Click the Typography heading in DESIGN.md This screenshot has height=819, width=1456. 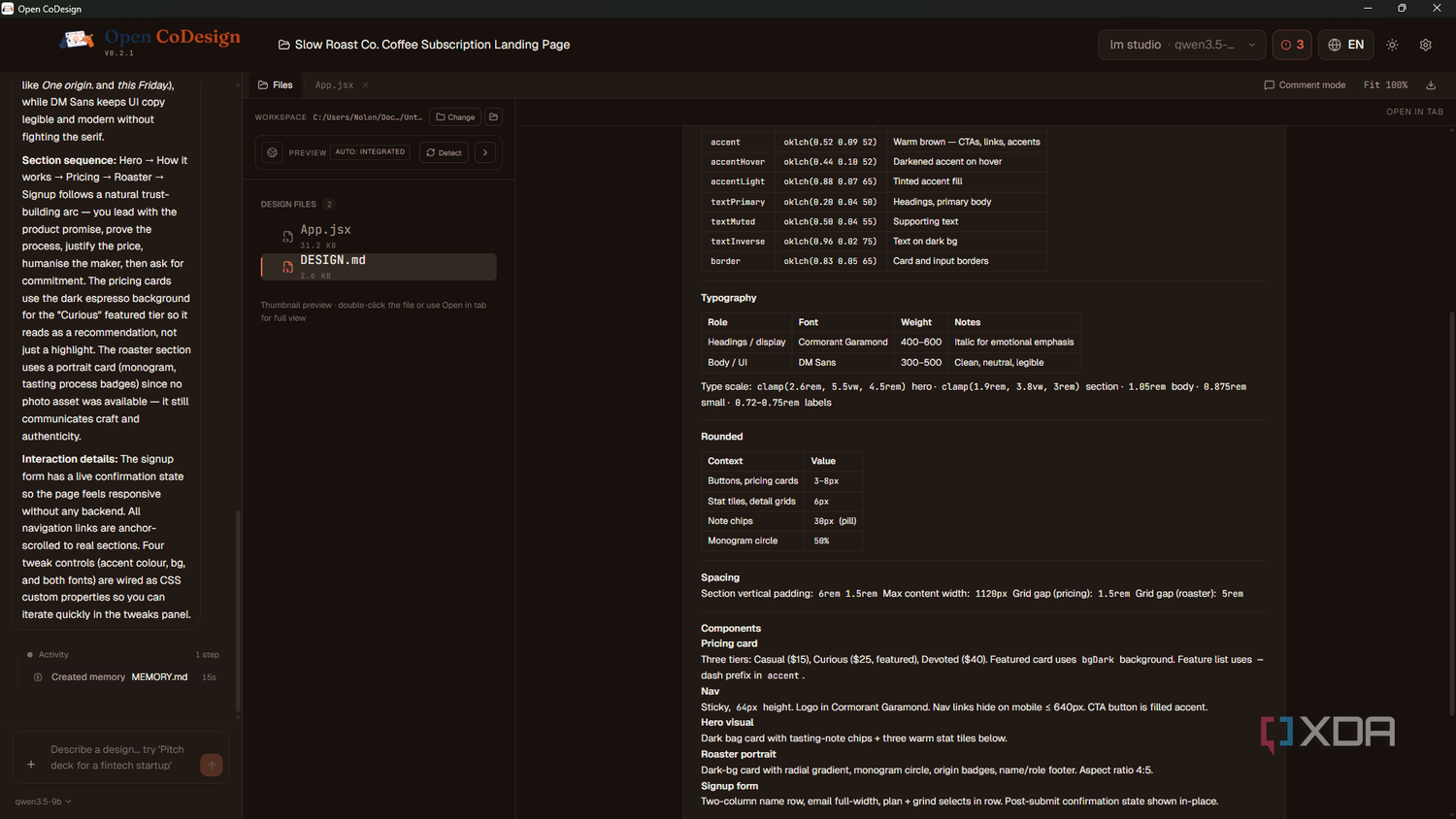[728, 298]
